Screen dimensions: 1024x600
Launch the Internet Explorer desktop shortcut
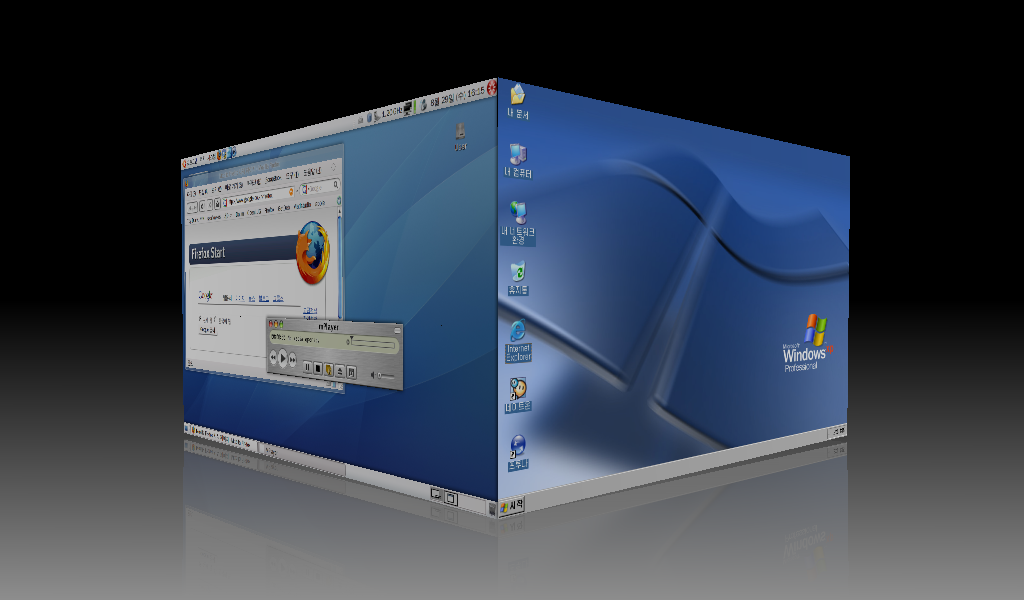pyautogui.click(x=519, y=341)
